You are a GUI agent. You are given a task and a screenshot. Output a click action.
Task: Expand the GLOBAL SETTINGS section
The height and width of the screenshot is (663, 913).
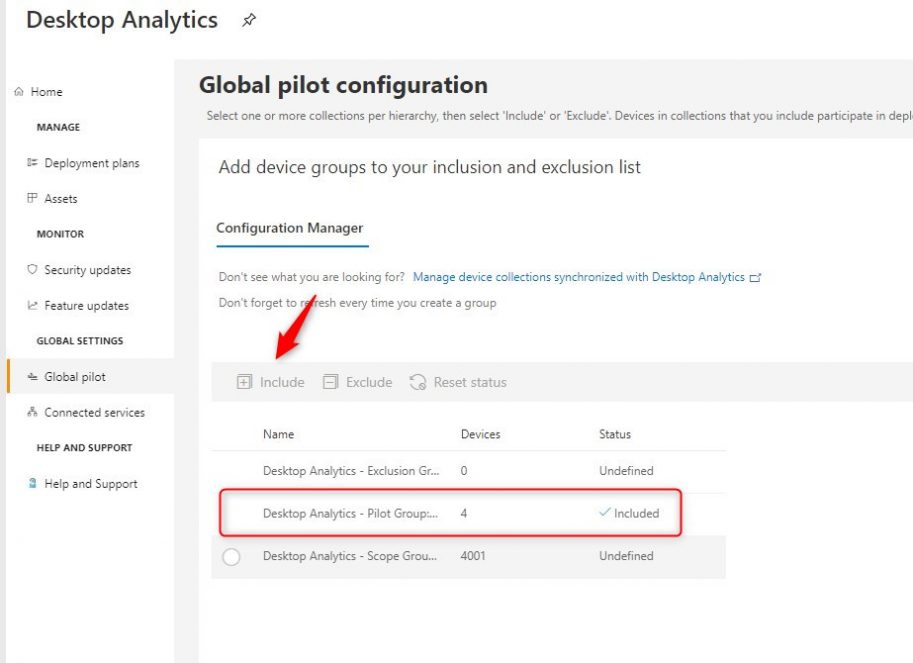pos(80,340)
